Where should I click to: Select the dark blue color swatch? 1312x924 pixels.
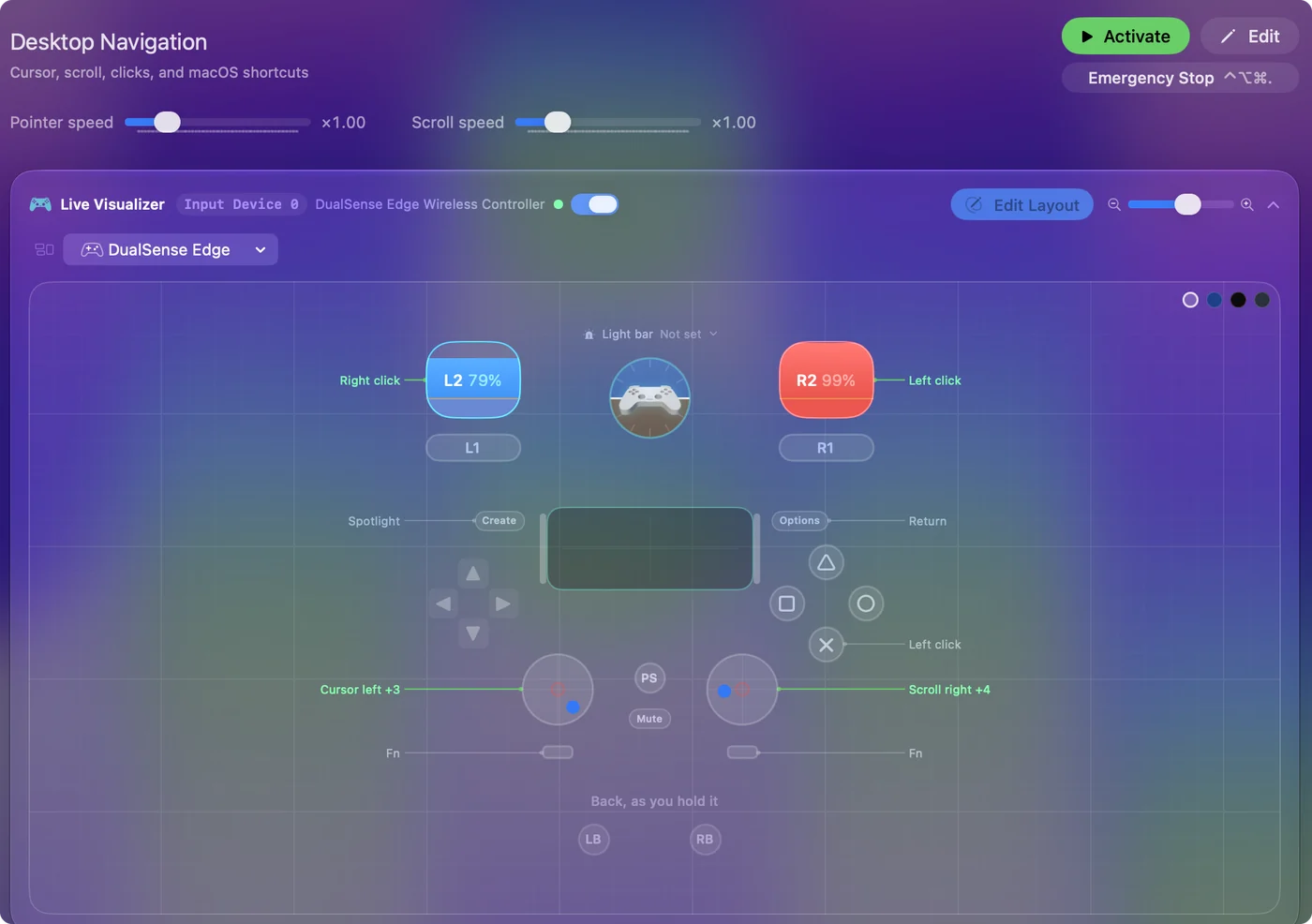1215,300
